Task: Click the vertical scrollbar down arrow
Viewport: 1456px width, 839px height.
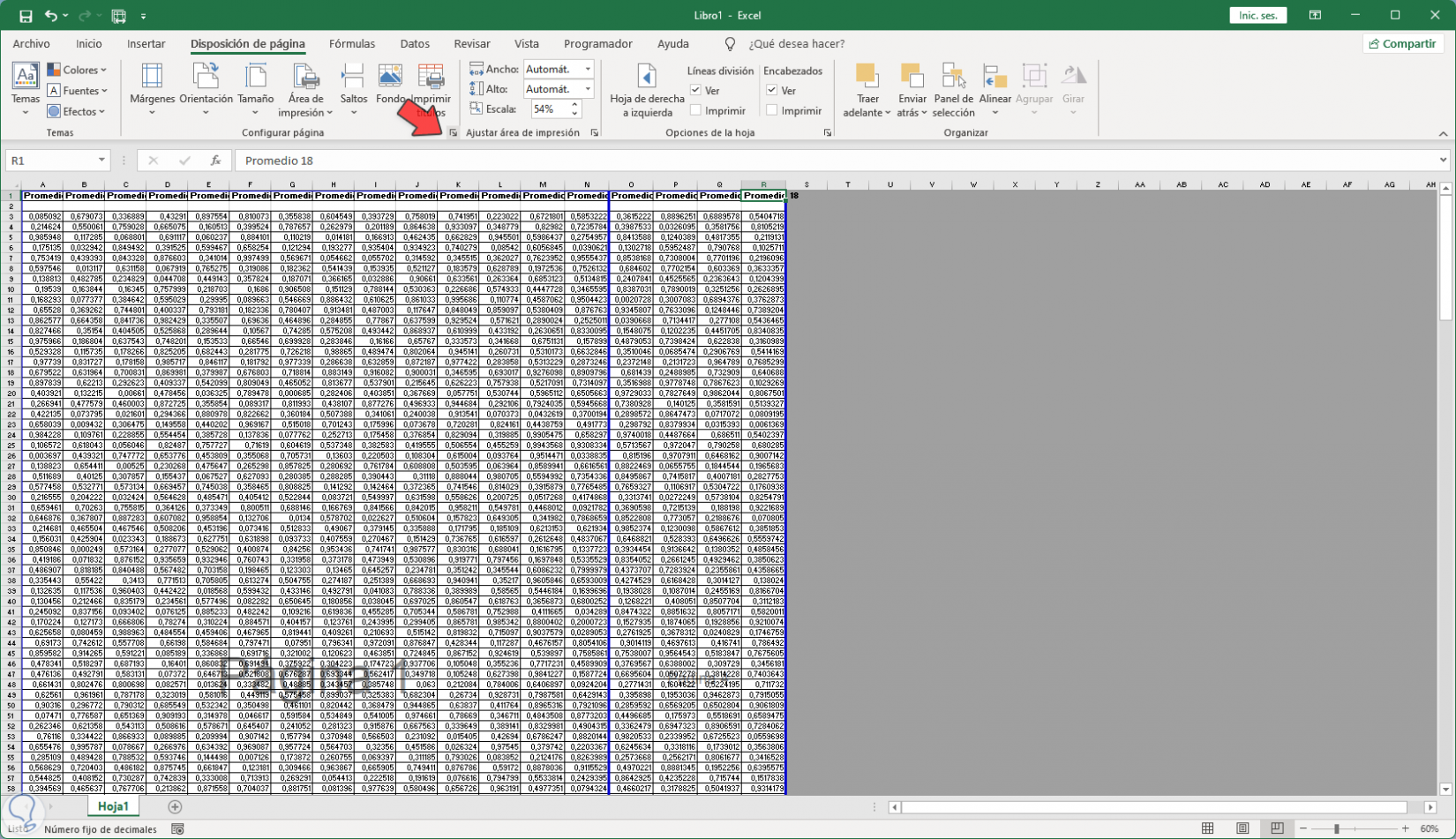Action: [1445, 790]
